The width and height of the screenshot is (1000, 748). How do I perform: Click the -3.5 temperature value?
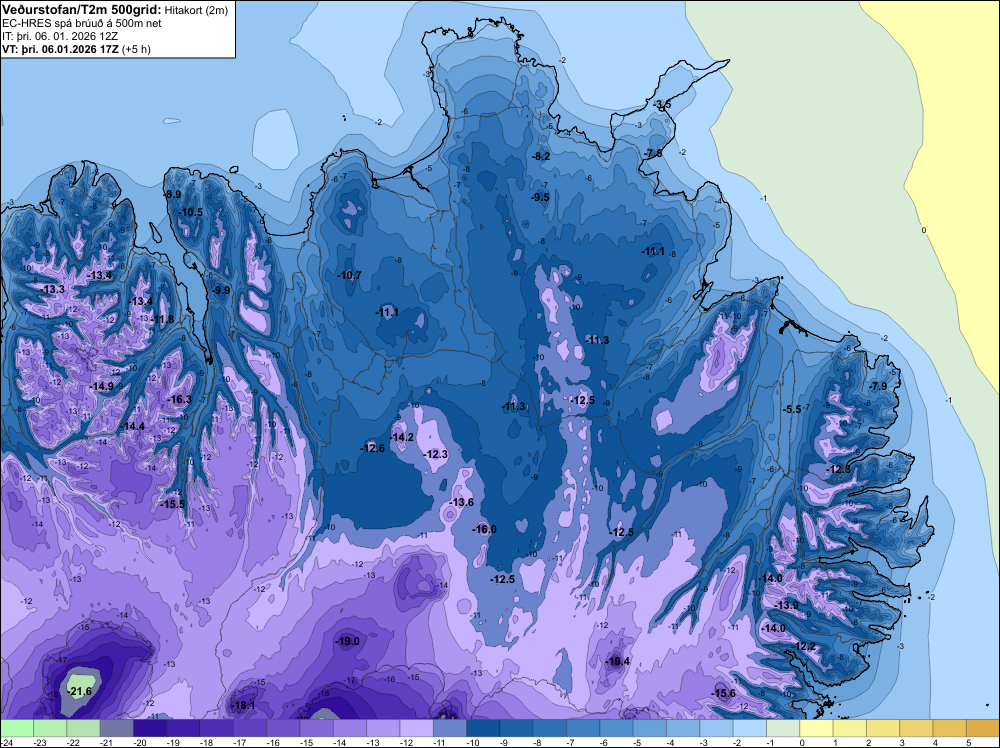663,104
